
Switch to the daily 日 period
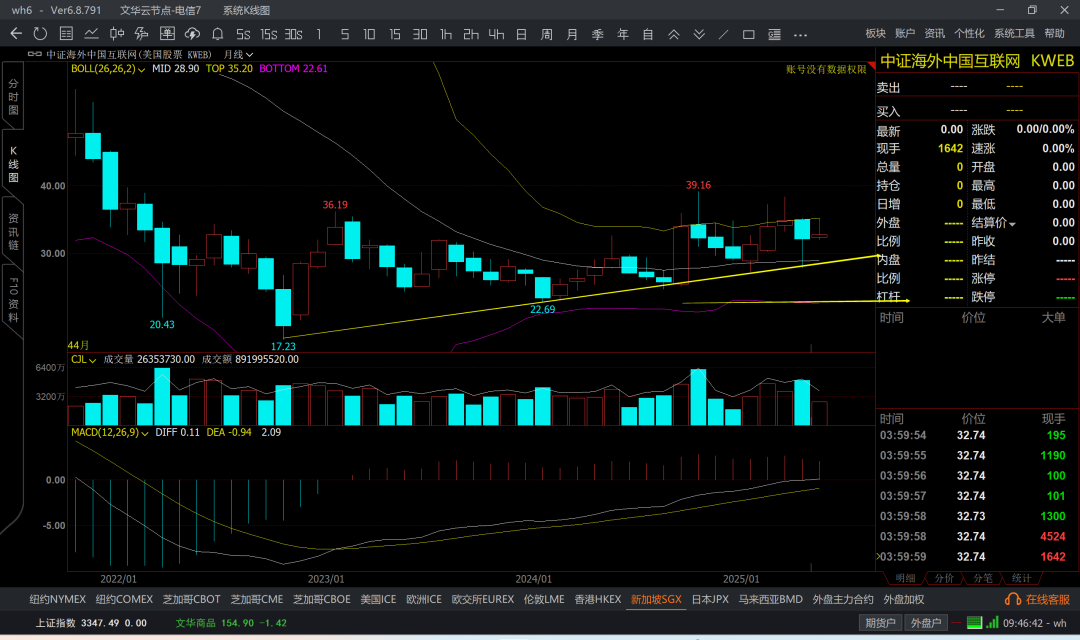pos(521,34)
